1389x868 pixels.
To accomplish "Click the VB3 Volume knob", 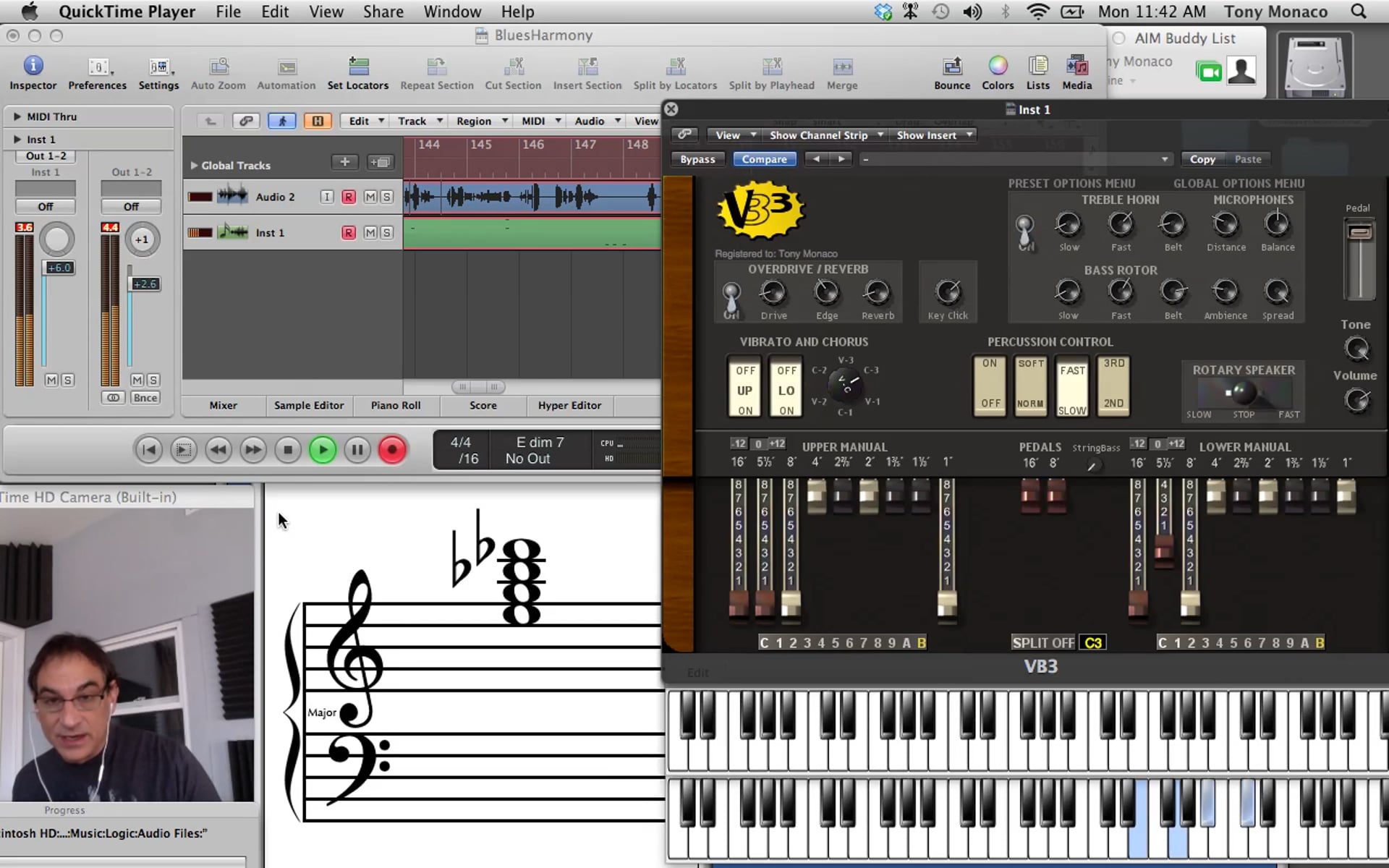I will click(1356, 400).
